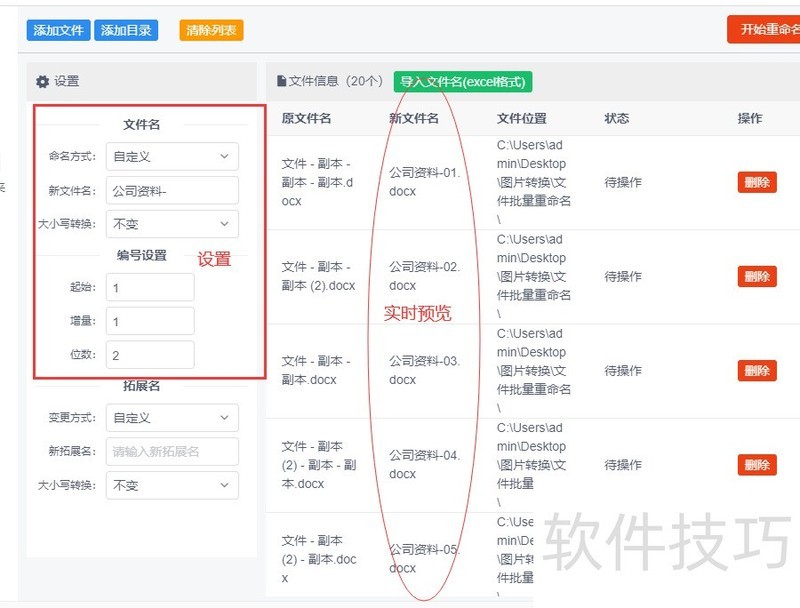This screenshot has height=608, width=800.
Task: Delete the 公司资料-02.docx row
Action: tap(757, 276)
